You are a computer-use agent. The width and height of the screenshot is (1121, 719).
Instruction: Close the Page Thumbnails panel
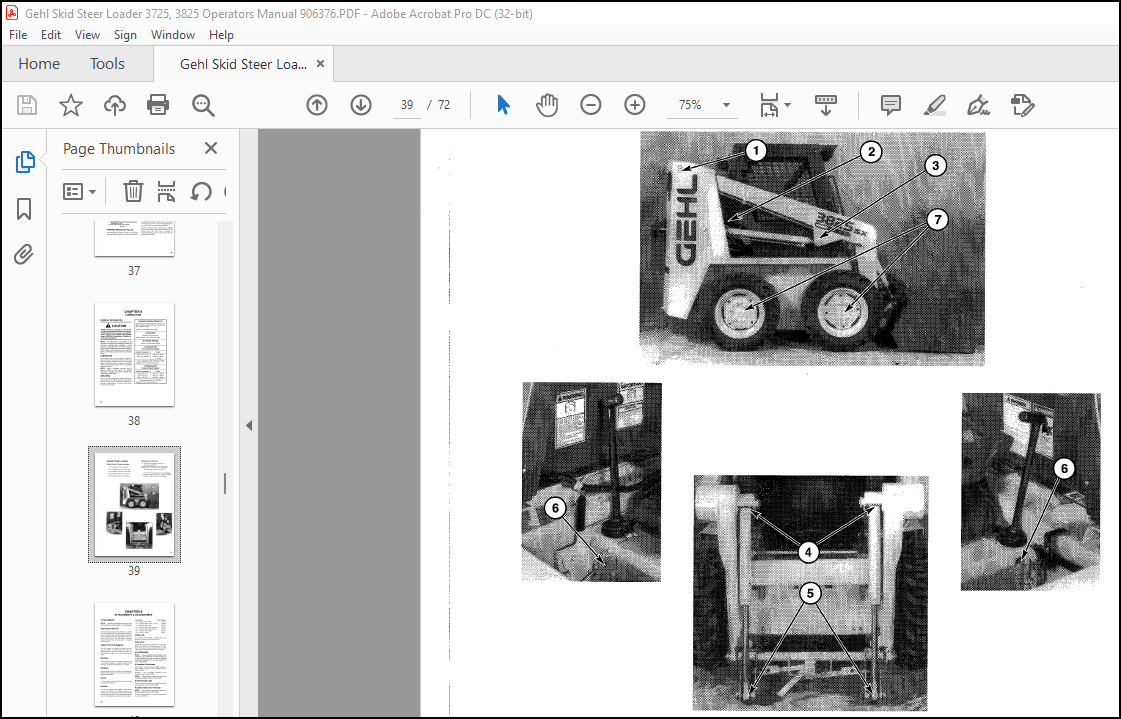211,148
